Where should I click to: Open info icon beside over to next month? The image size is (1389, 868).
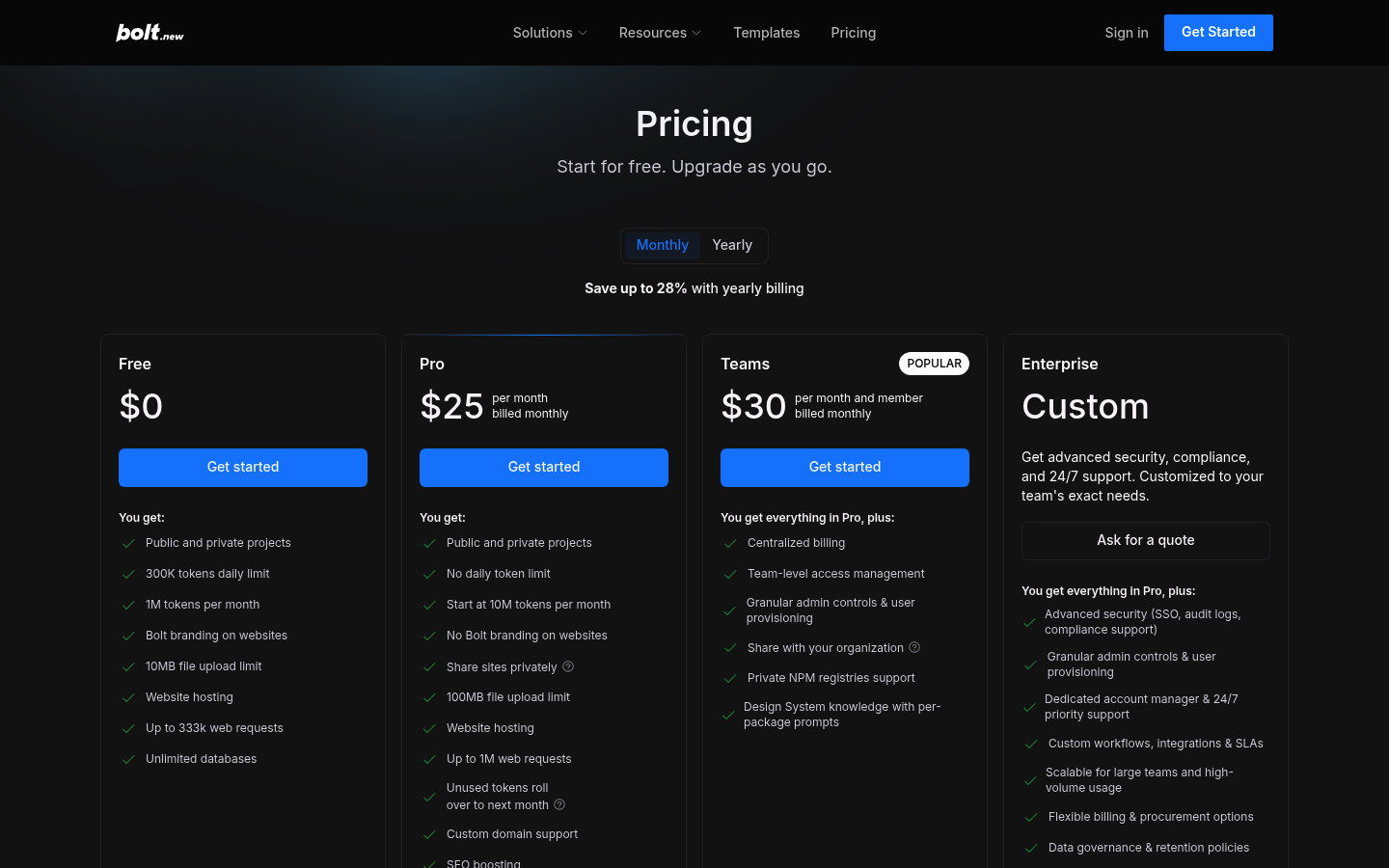[x=559, y=804]
